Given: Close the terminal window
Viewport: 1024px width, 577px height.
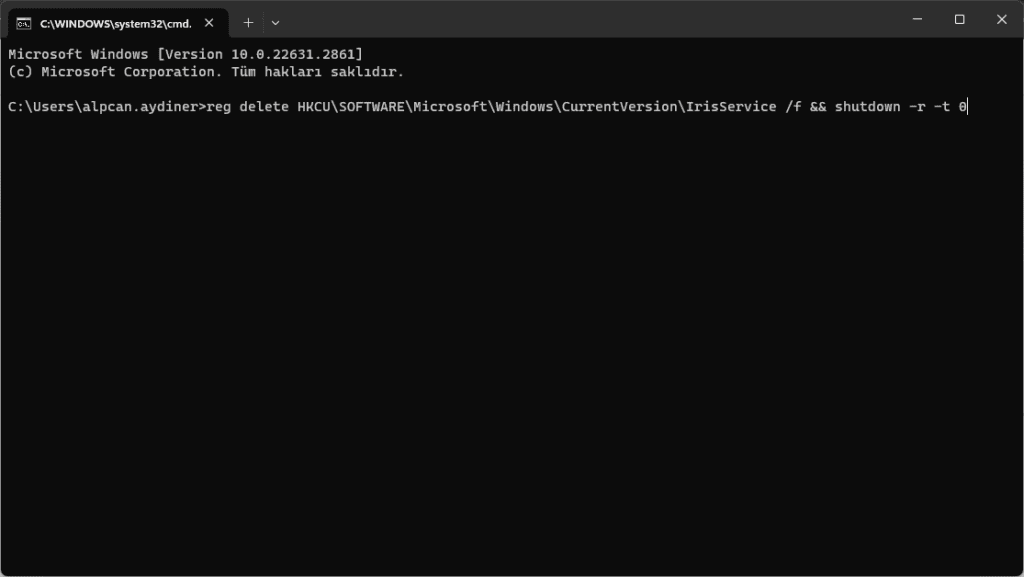Looking at the screenshot, I should [1002, 20].
